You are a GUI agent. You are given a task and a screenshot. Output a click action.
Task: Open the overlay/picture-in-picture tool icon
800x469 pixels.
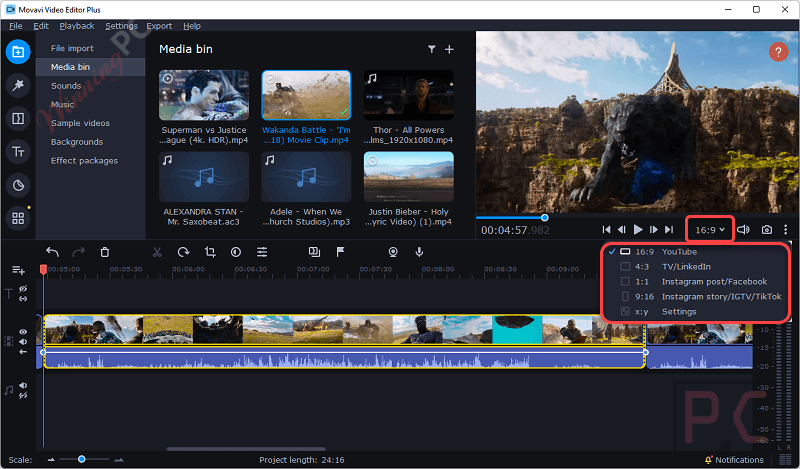click(314, 252)
